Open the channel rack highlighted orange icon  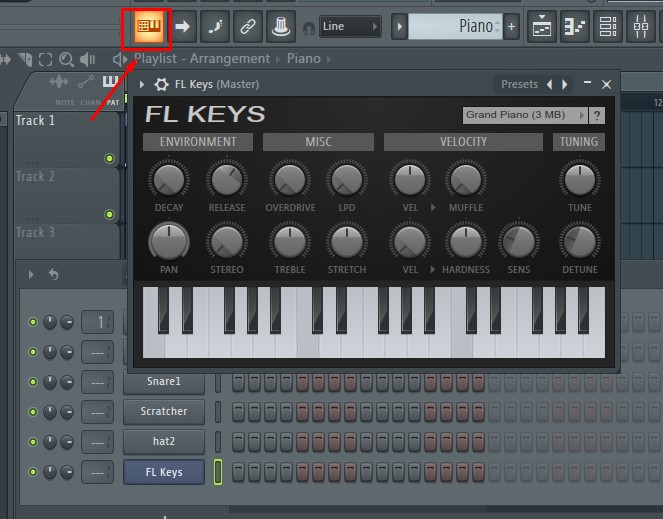(x=148, y=27)
